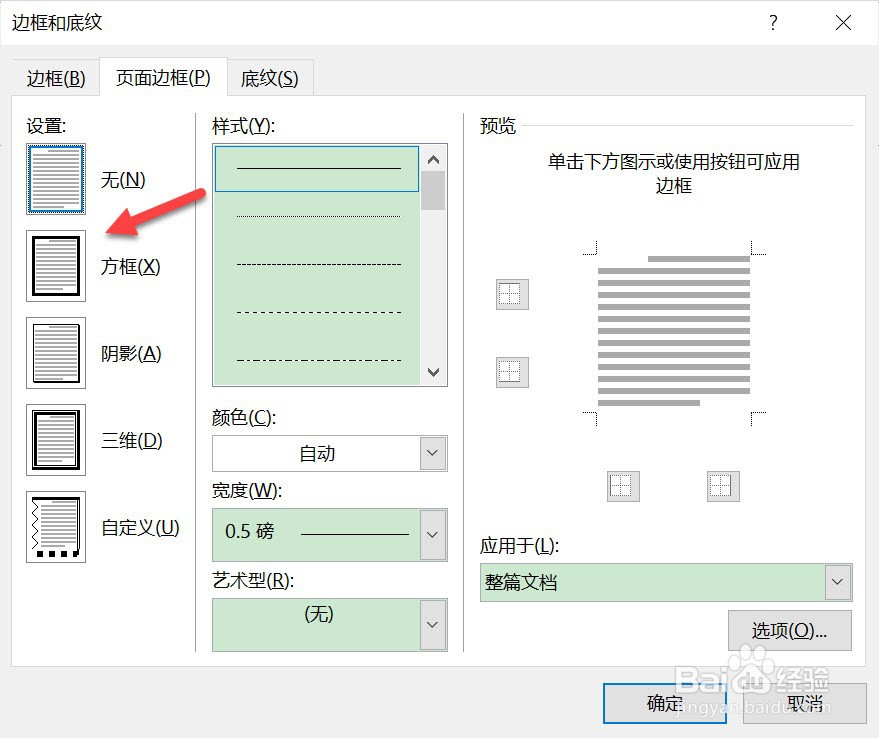Viewport: 879px width, 738px height.
Task: Pick the 阴影(A) shadow border setting icon
Action: (56, 353)
